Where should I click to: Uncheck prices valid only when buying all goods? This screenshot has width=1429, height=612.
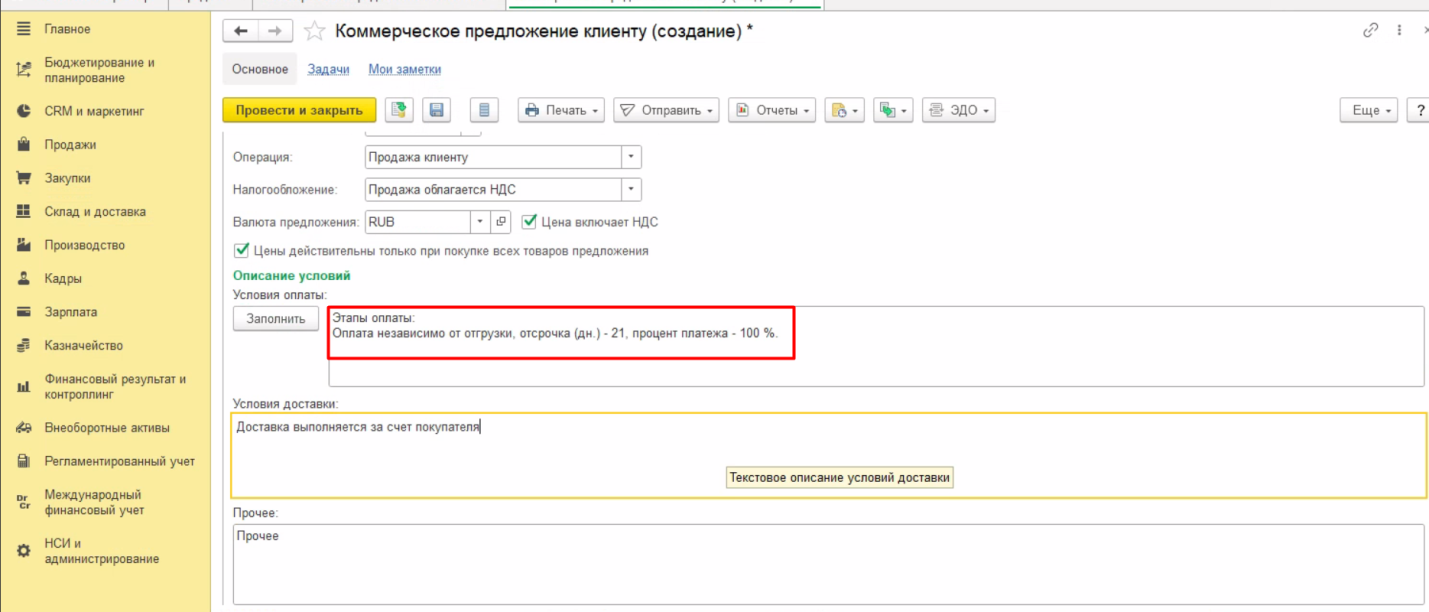coord(241,251)
